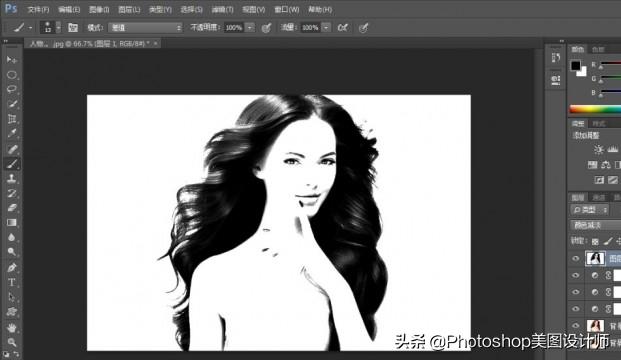Open the tool preset picker arrow
Image resolution: width=621 pixels, height=360 pixels.
(30, 28)
